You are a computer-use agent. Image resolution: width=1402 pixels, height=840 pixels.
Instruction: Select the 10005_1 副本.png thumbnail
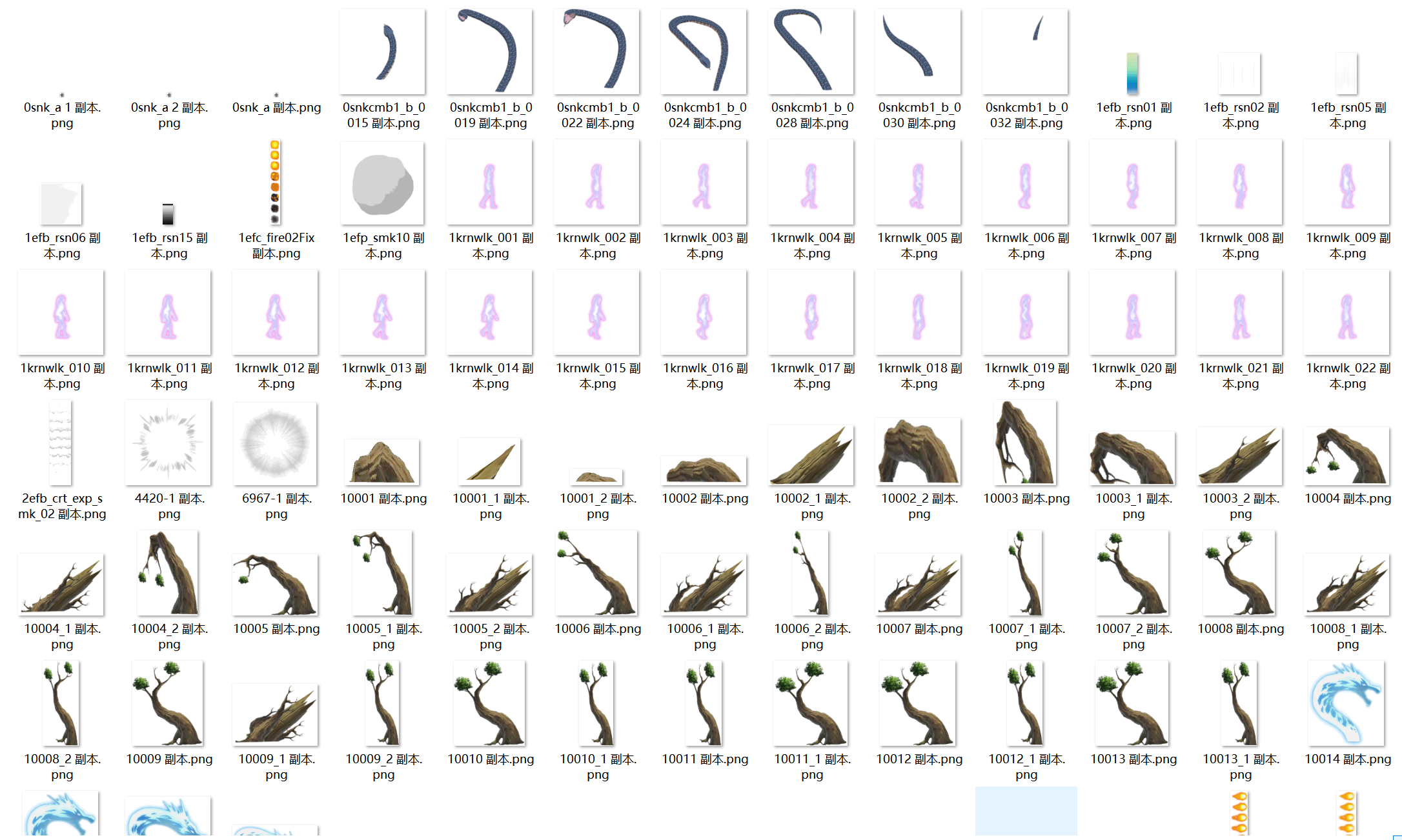[x=383, y=573]
